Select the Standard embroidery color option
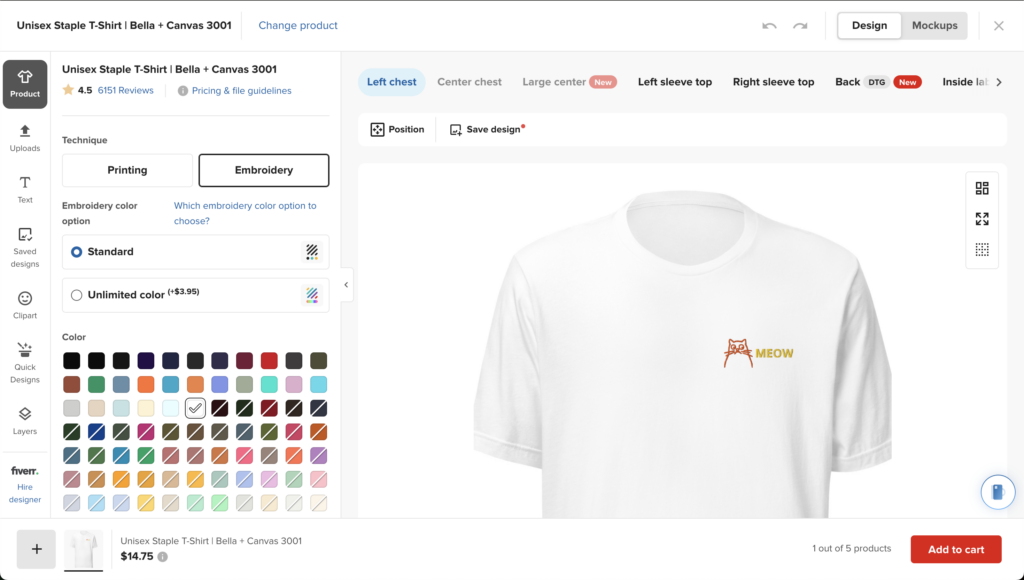1024x580 pixels. click(195, 252)
